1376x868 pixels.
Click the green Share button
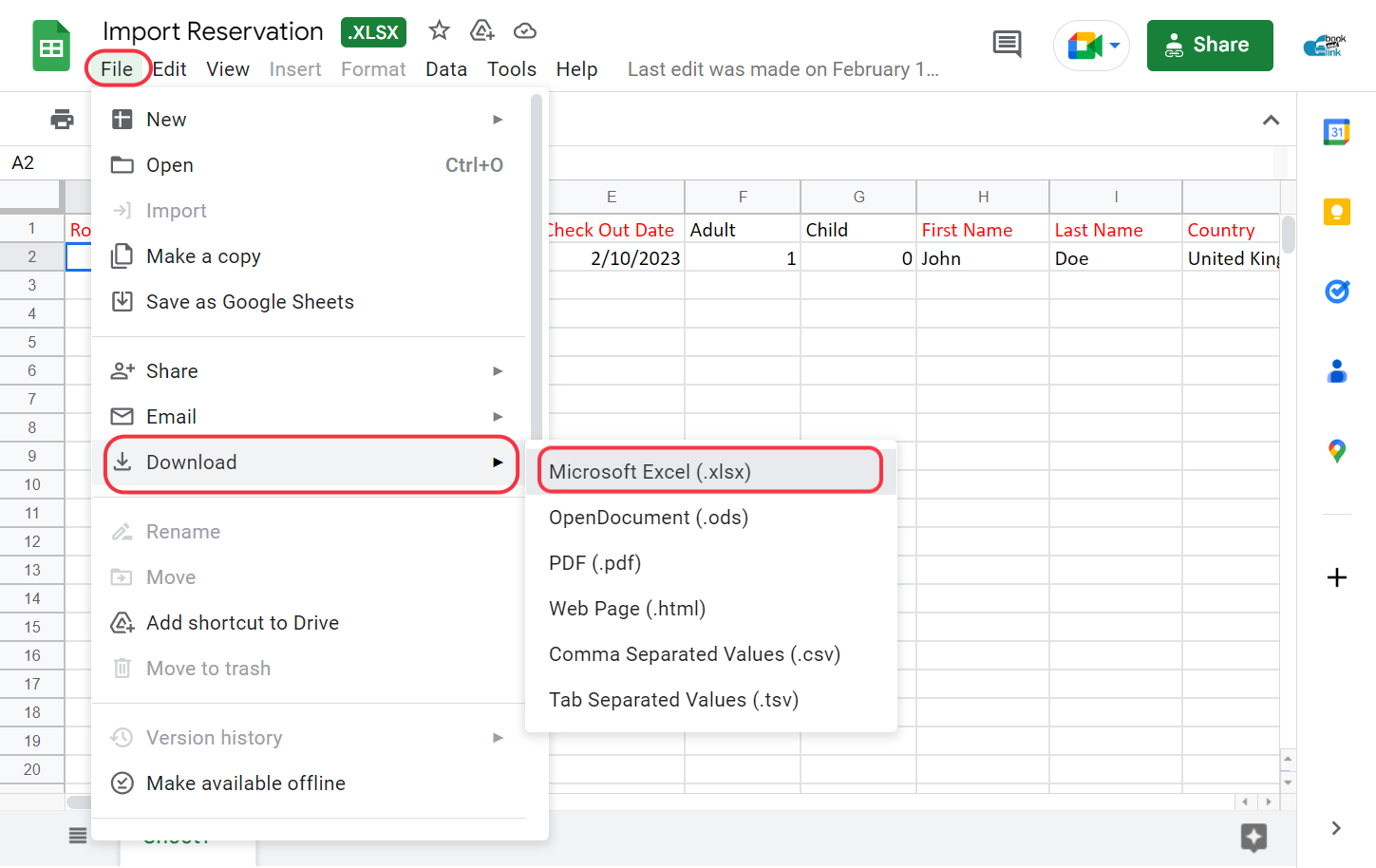tap(1210, 45)
